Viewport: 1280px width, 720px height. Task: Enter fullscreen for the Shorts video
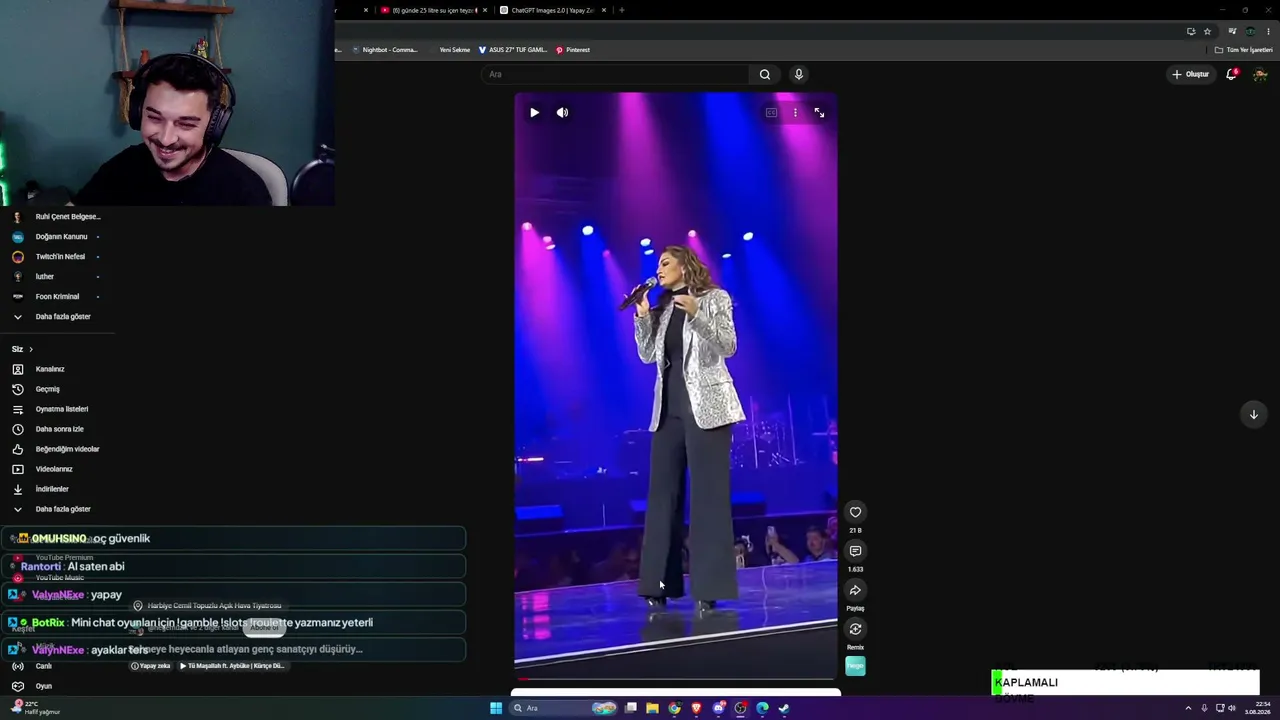tap(819, 113)
